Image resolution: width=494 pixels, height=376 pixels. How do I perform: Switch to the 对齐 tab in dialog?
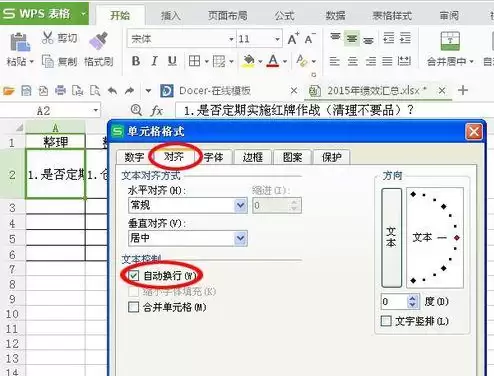click(174, 157)
